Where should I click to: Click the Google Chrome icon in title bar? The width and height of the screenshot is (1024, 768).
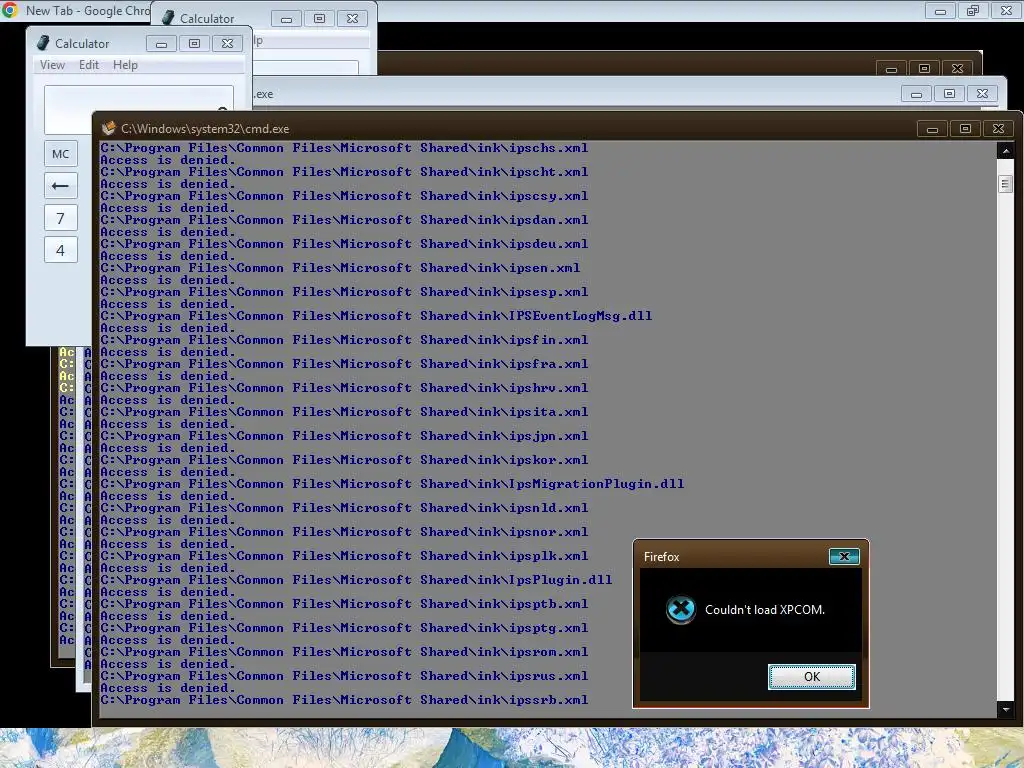[10, 10]
